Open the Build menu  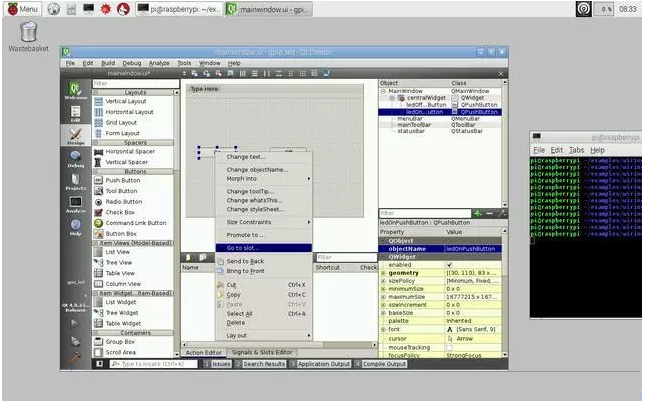pyautogui.click(x=107, y=63)
